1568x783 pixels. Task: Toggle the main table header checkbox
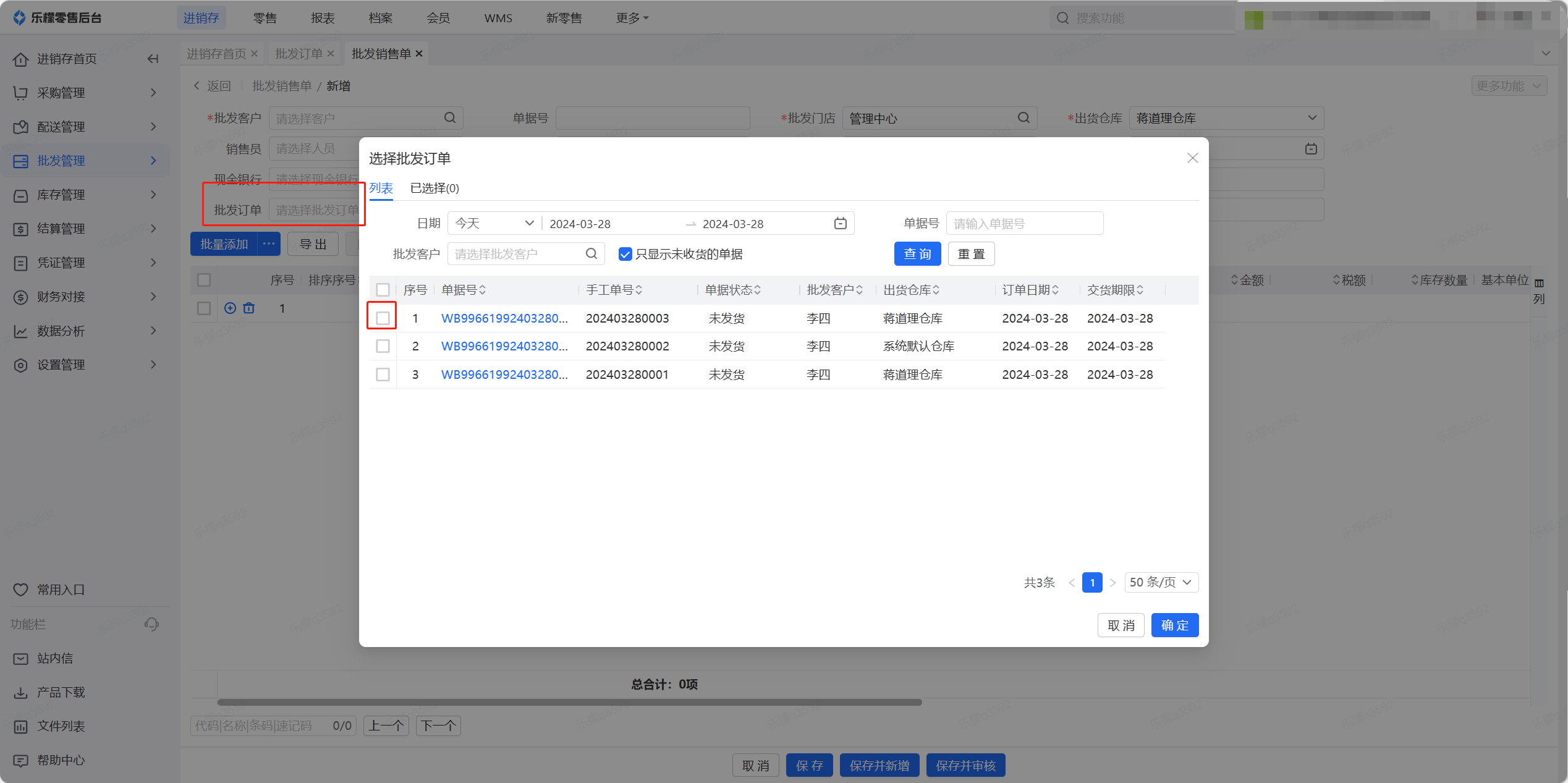pos(204,280)
